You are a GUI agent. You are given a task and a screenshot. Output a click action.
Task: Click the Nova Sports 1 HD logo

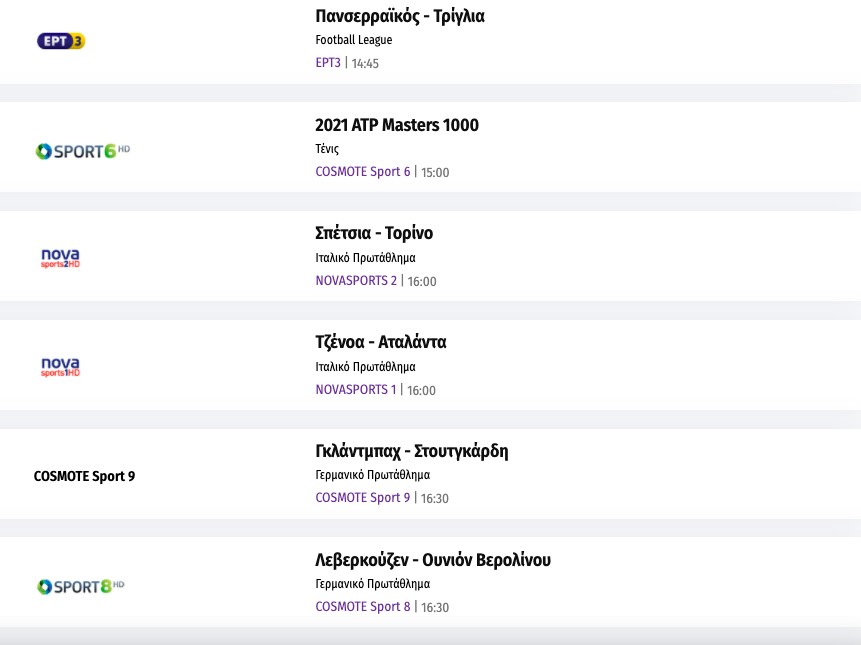point(60,367)
